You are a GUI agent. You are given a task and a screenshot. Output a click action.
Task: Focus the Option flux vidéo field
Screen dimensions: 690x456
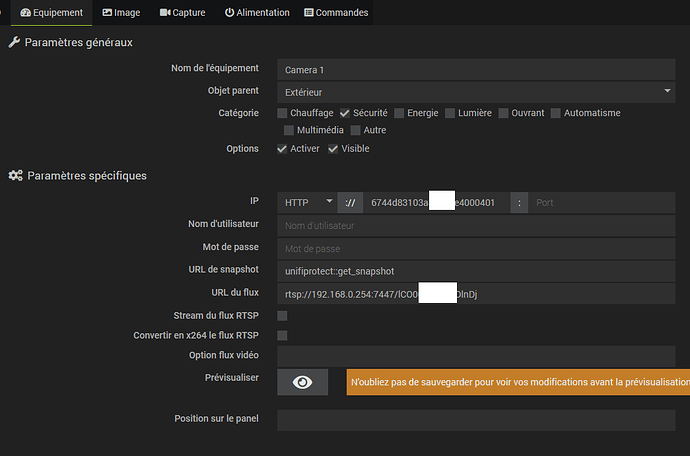tap(476, 356)
